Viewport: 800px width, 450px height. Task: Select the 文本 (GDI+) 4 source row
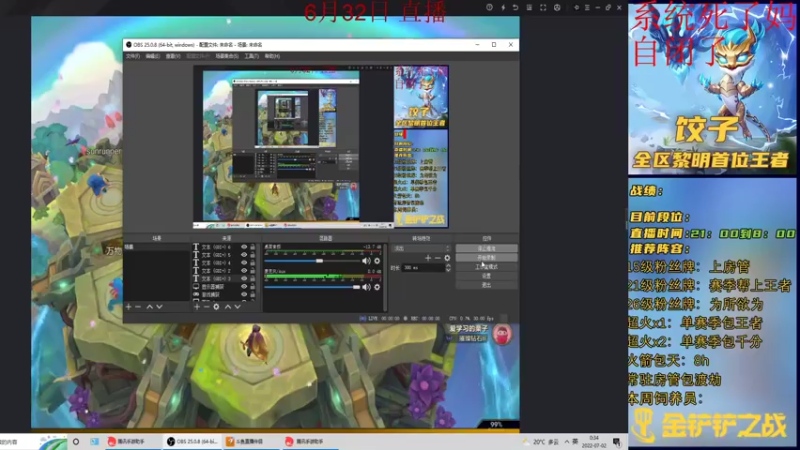coord(224,263)
